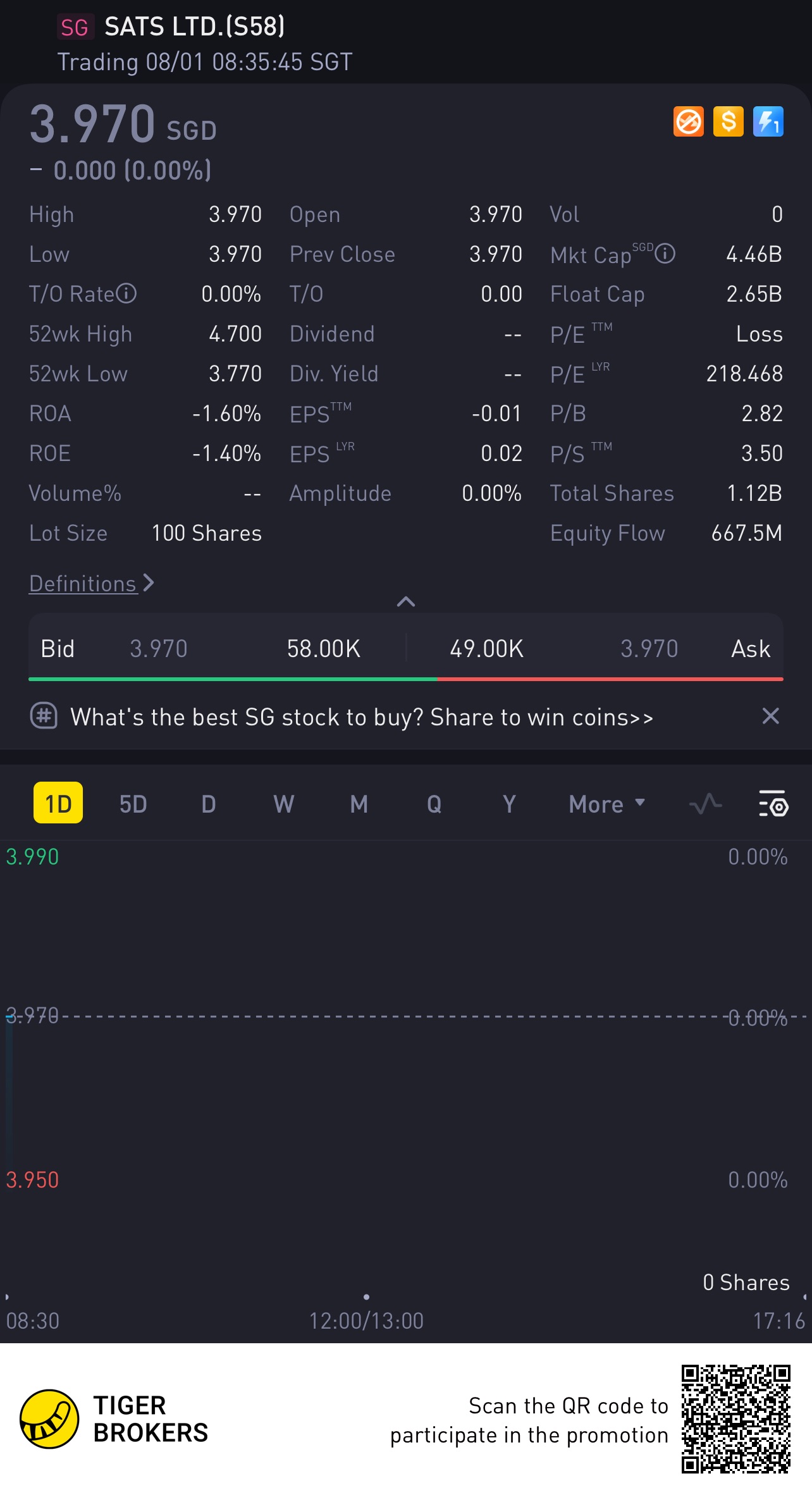Collapse the stock details panel
The width and height of the screenshot is (812, 1495).
[406, 601]
